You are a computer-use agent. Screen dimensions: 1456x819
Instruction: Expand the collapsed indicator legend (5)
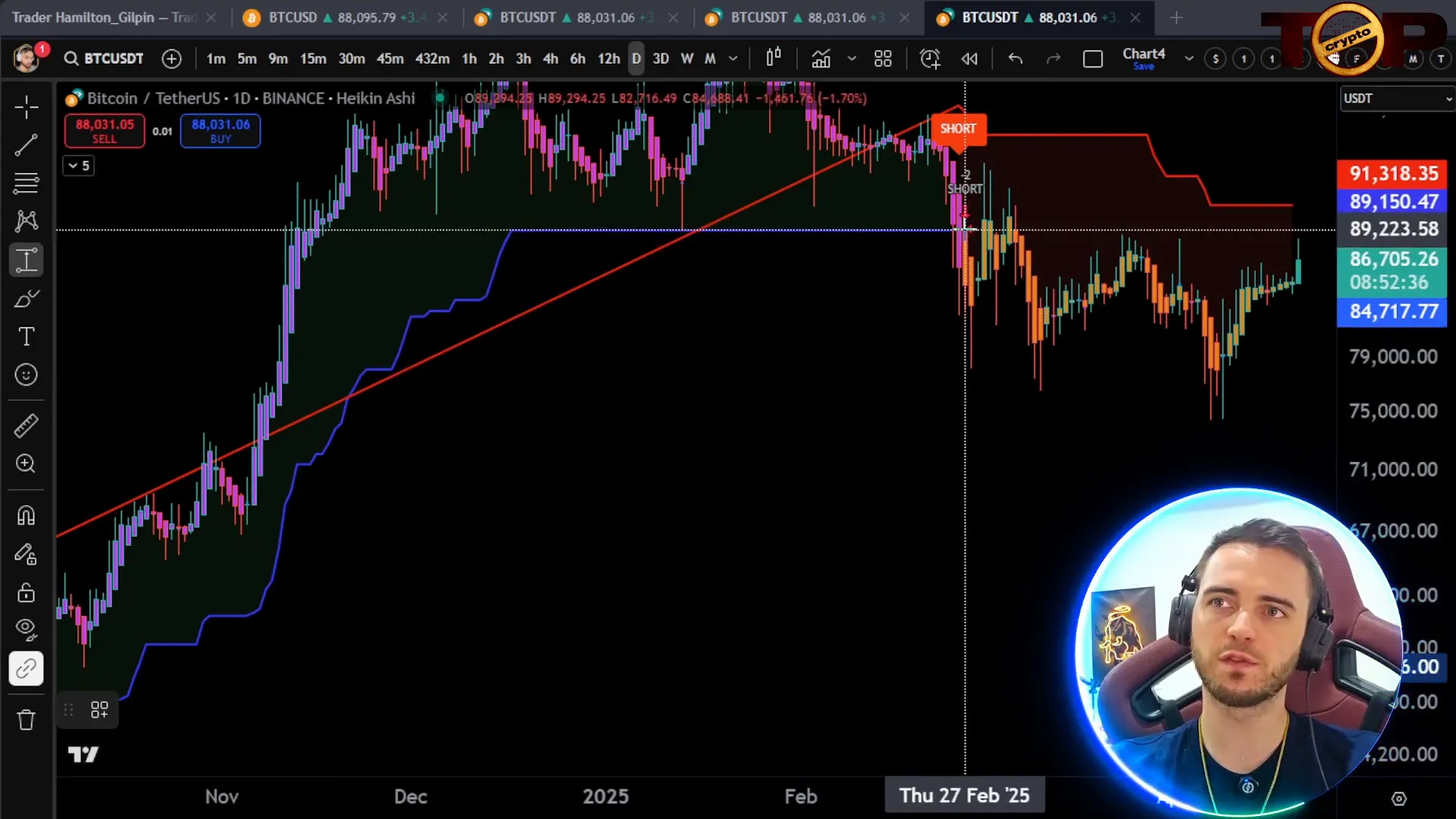(78, 165)
